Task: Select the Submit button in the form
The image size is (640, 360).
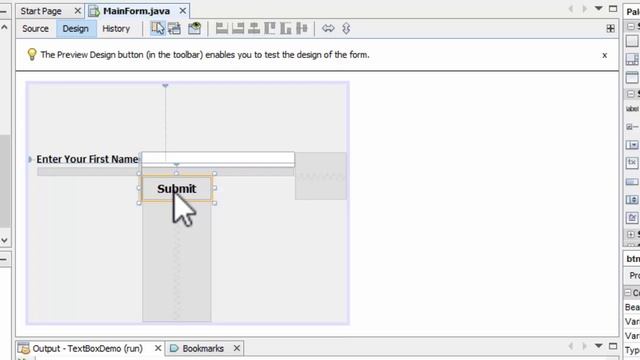Action: [x=176, y=188]
